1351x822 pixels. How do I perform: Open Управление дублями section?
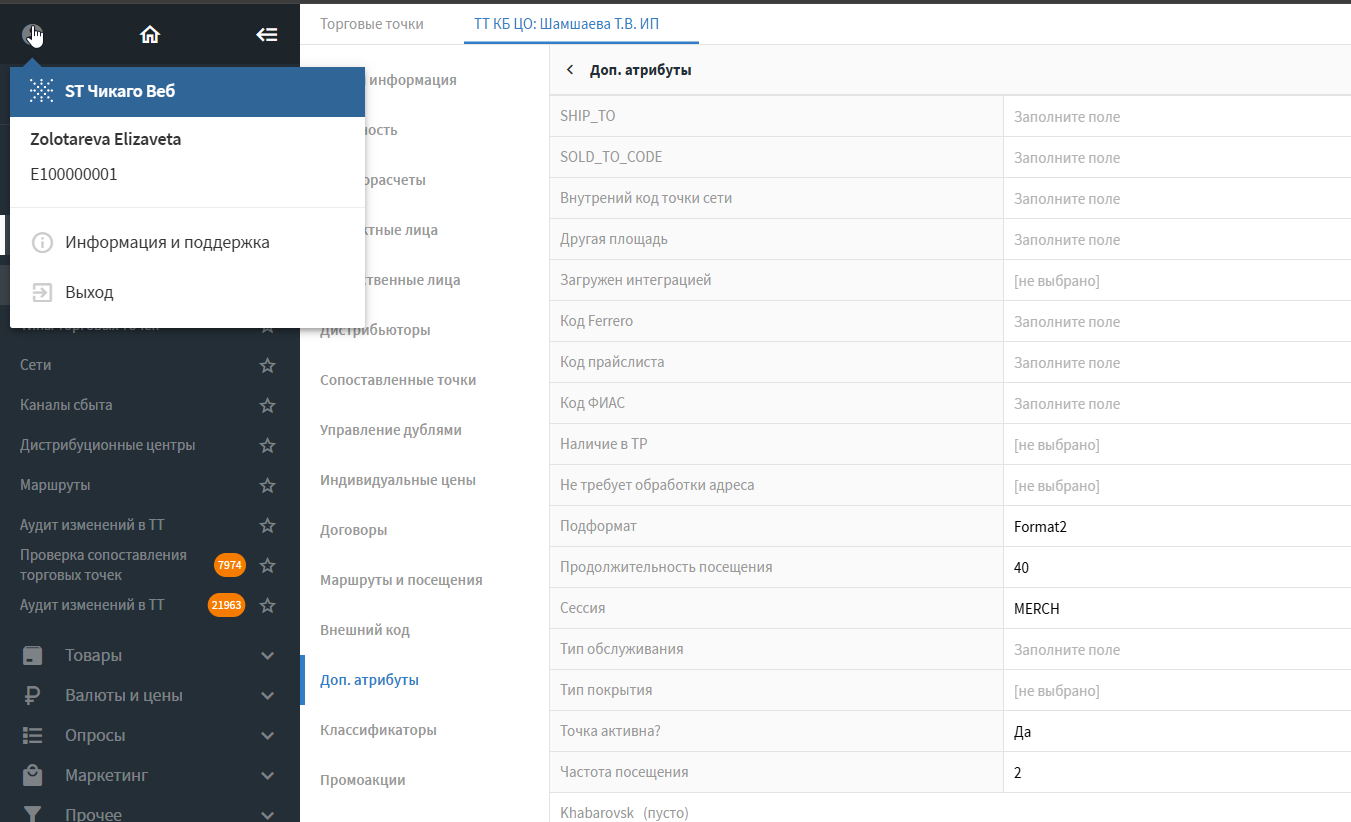tap(391, 430)
